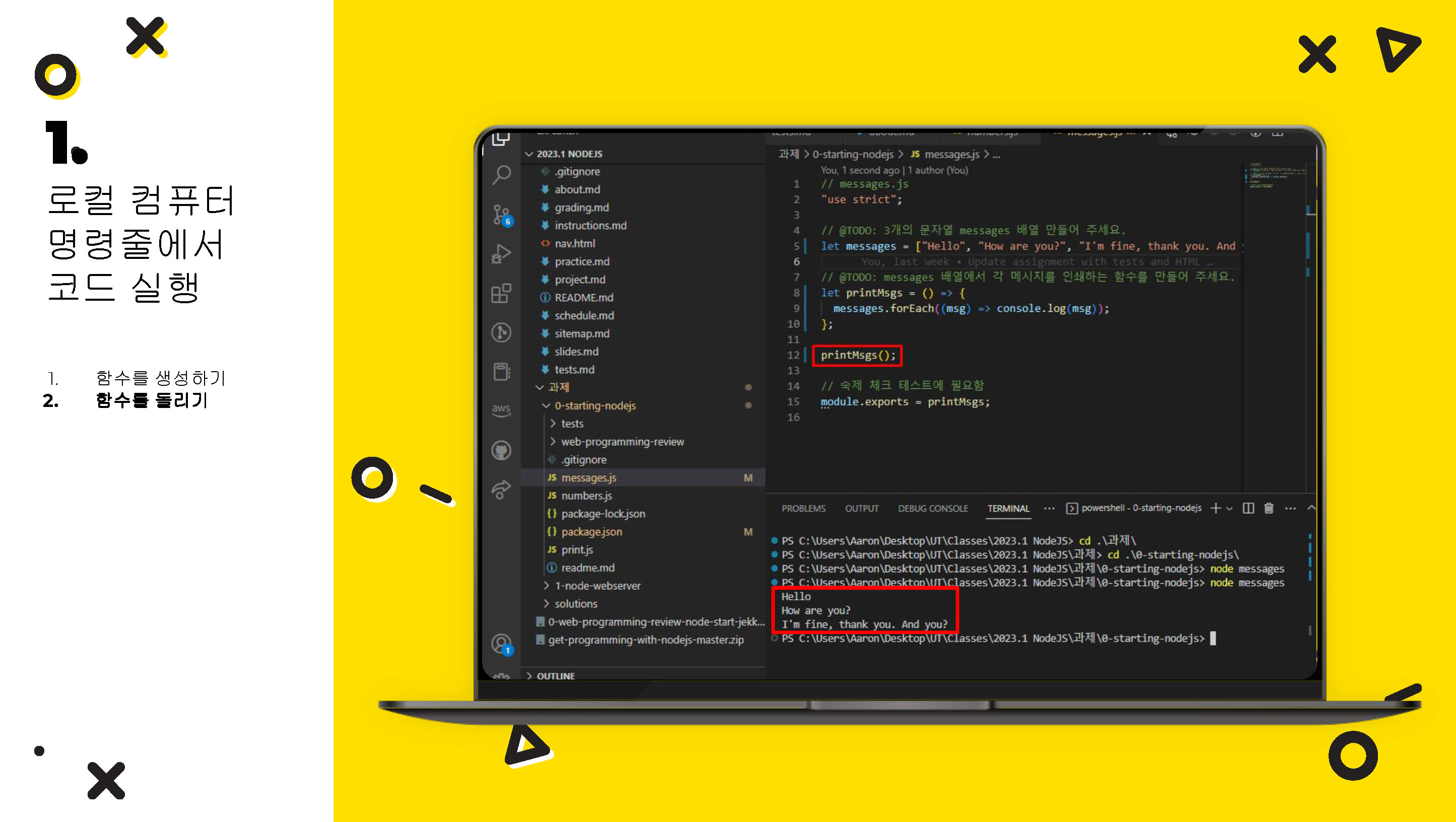Viewport: 1456px width, 822px height.
Task: Split the terminal panel
Action: point(1248,508)
